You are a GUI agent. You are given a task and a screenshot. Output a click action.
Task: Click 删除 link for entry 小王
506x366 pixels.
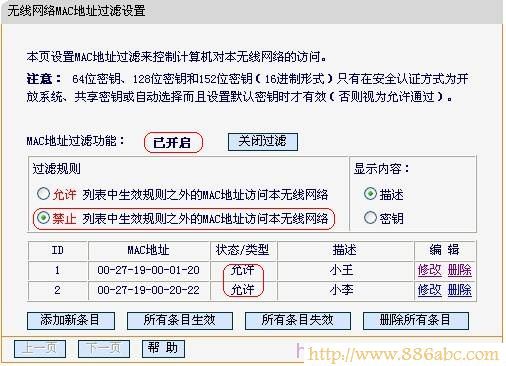point(460,270)
